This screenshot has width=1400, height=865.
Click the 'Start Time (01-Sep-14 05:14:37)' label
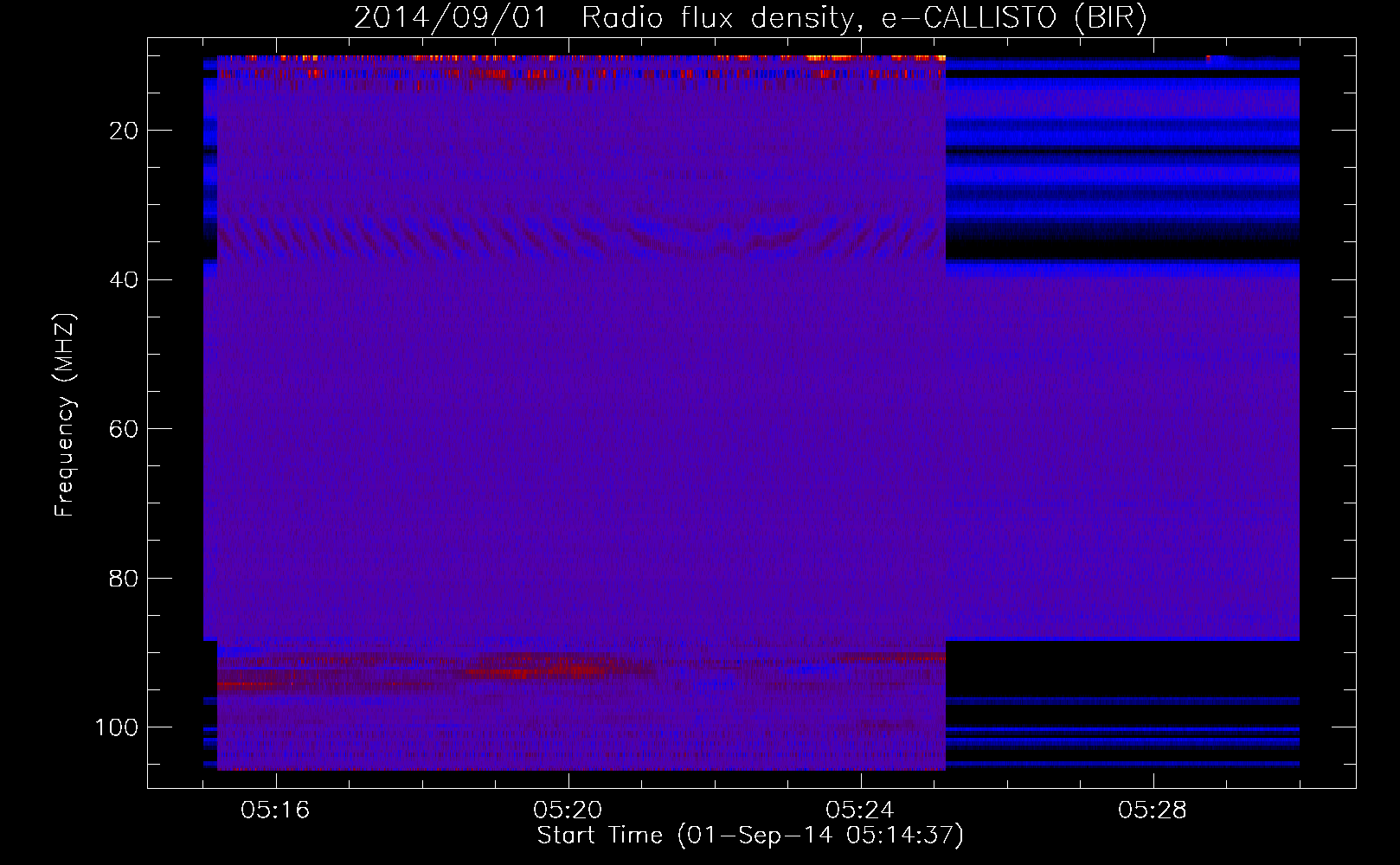pyautogui.click(x=750, y=836)
